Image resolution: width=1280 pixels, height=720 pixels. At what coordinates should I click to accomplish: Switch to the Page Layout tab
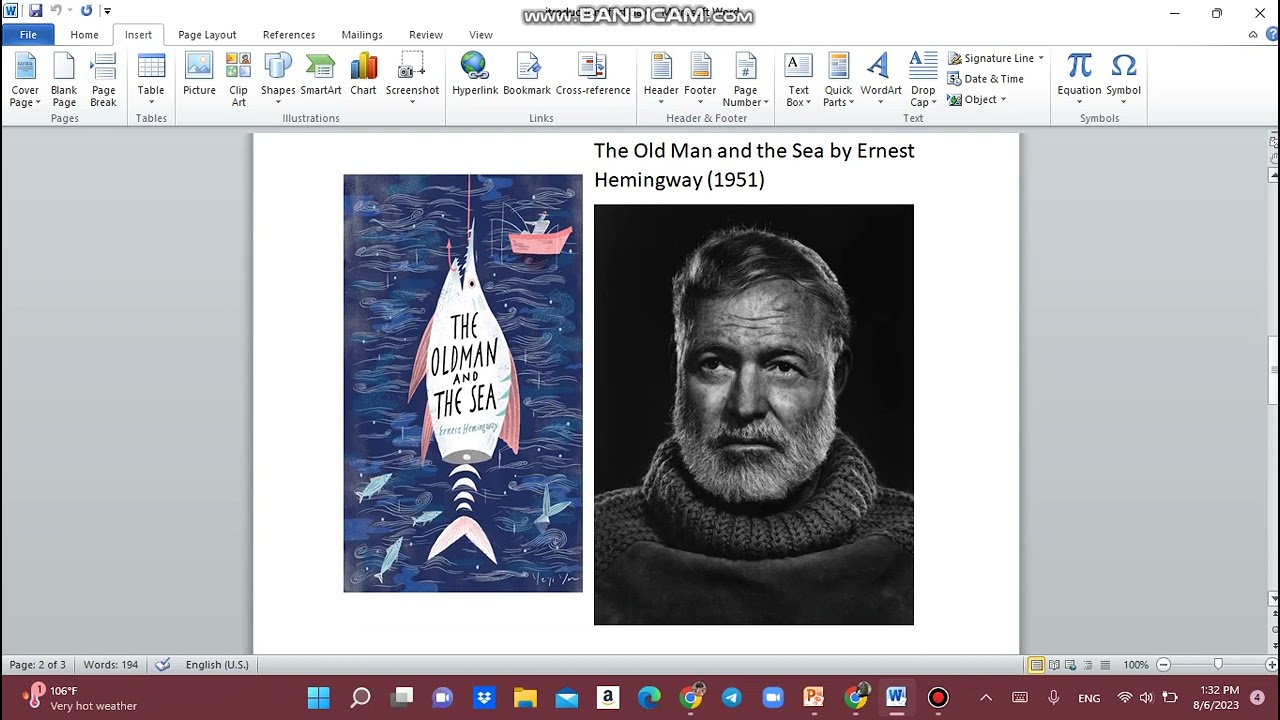[x=207, y=35]
